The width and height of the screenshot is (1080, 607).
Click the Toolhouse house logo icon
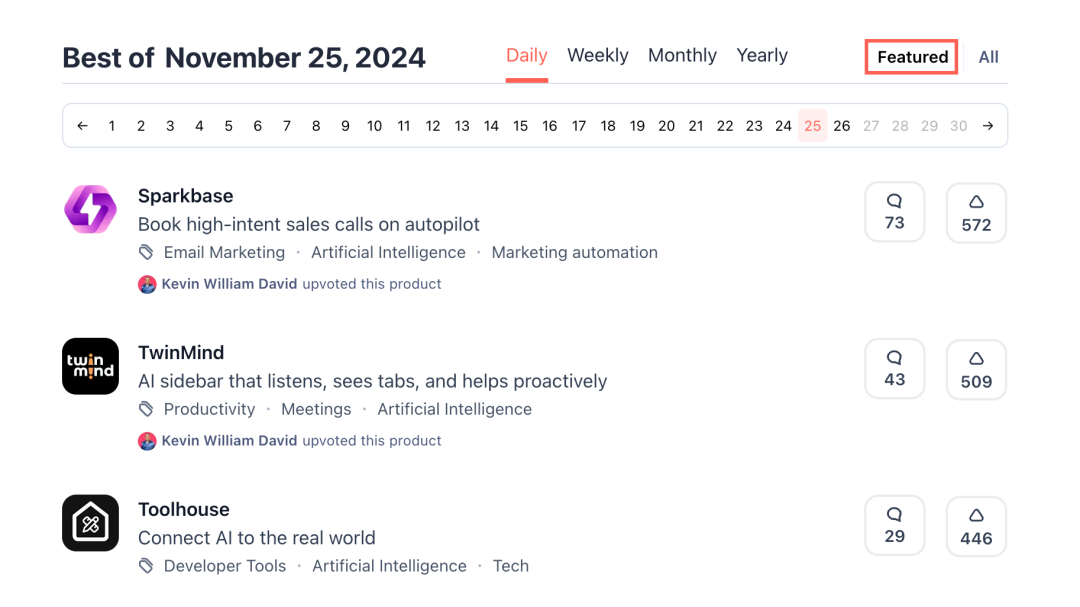(90, 523)
